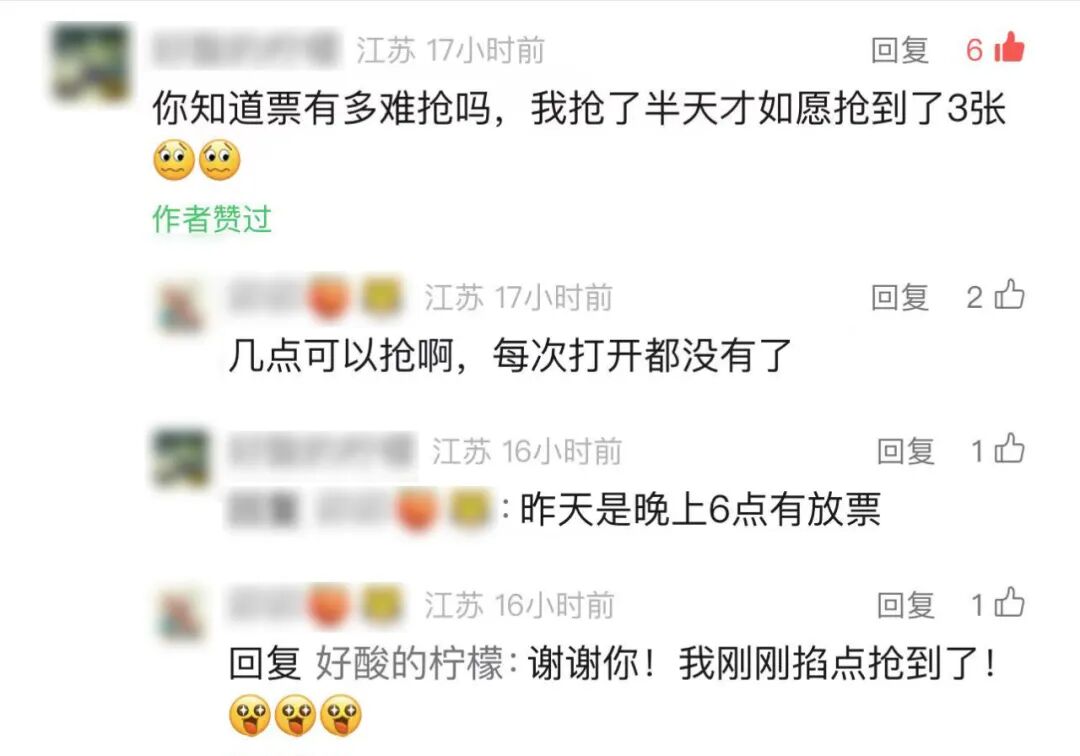Open blurred username of the top commenter
Viewport: 1080px width, 756px height.
[247, 50]
